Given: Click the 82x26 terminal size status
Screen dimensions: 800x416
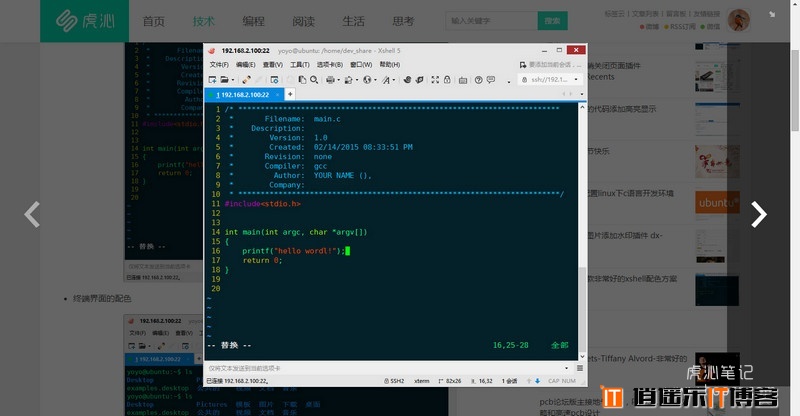Looking at the screenshot, I should [x=450, y=381].
